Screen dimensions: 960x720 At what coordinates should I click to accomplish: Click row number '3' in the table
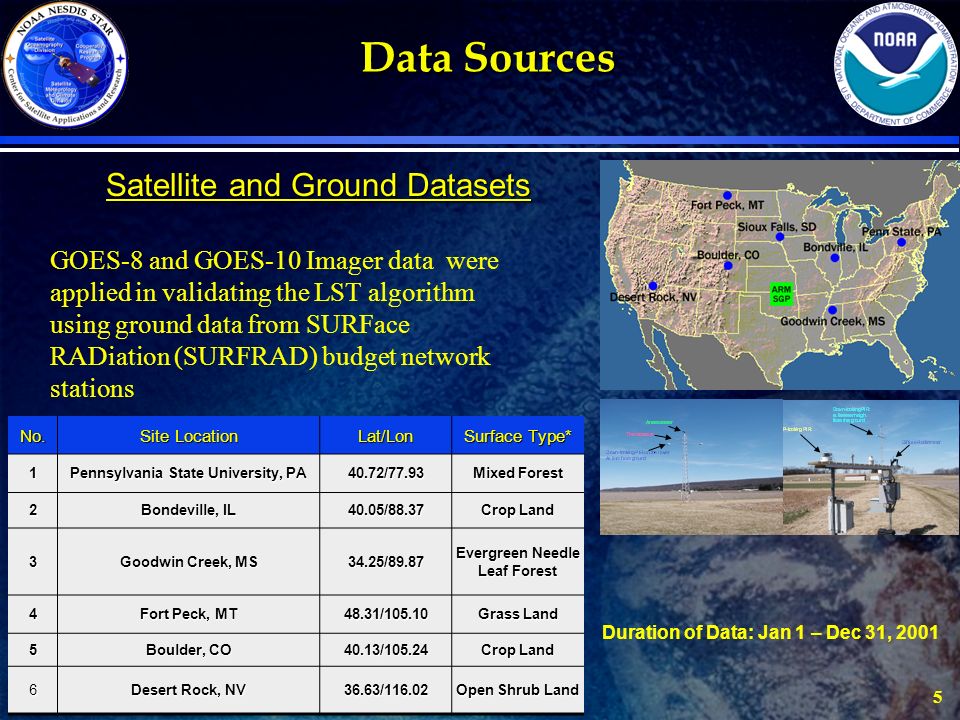[32, 561]
